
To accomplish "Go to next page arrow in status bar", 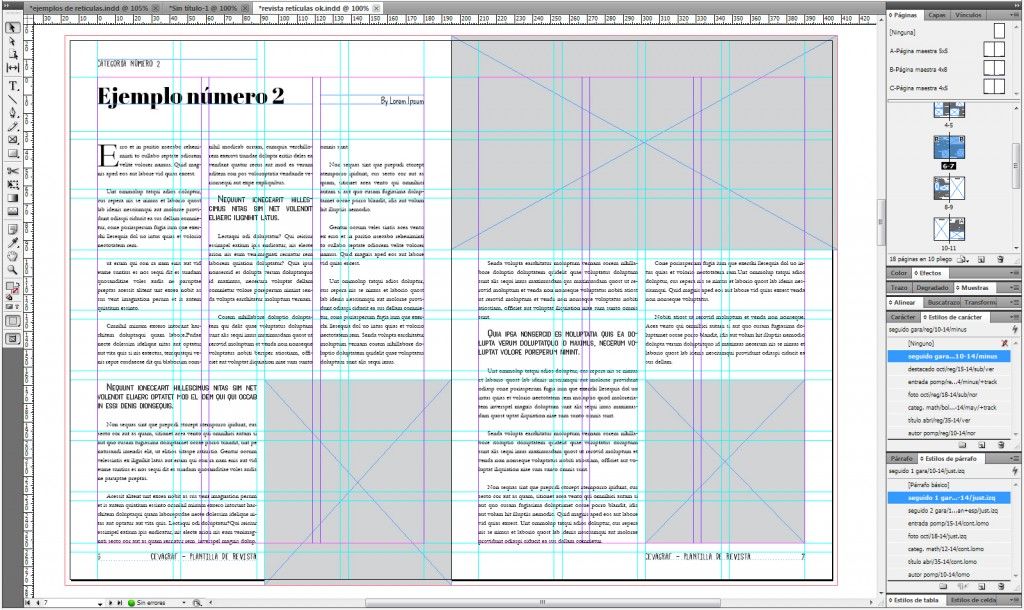I will tap(111, 603).
